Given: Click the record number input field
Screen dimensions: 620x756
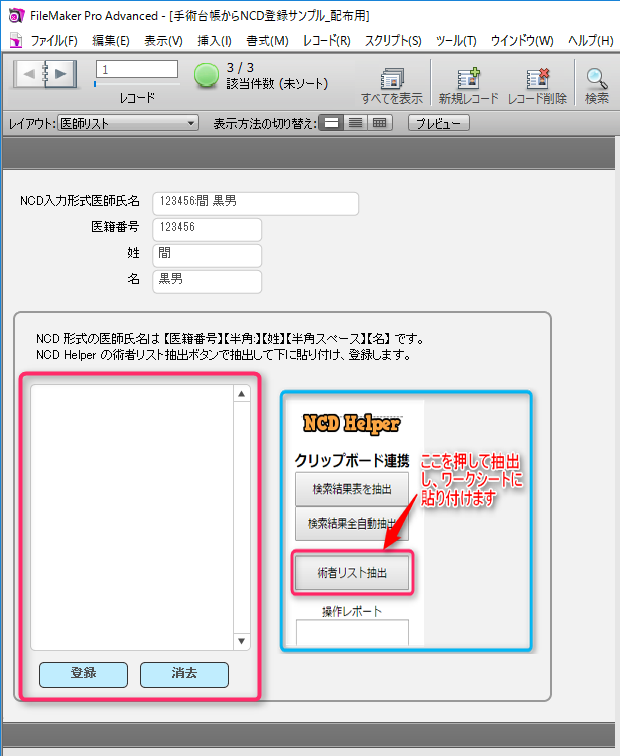Looking at the screenshot, I should pos(137,69).
